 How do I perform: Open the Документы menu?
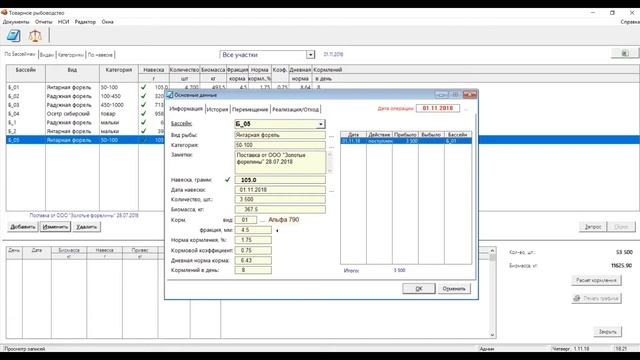[x=16, y=22]
